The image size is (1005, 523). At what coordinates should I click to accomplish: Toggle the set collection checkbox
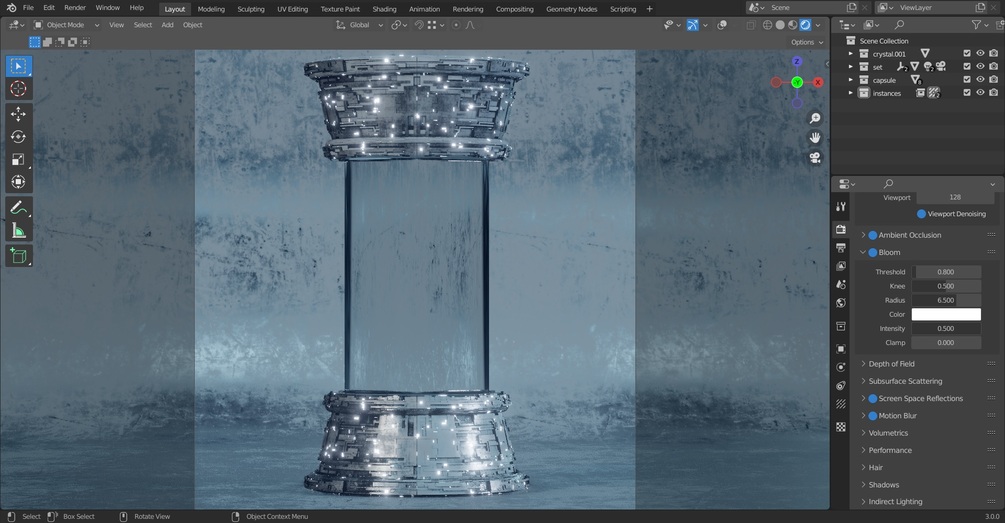[967, 67]
